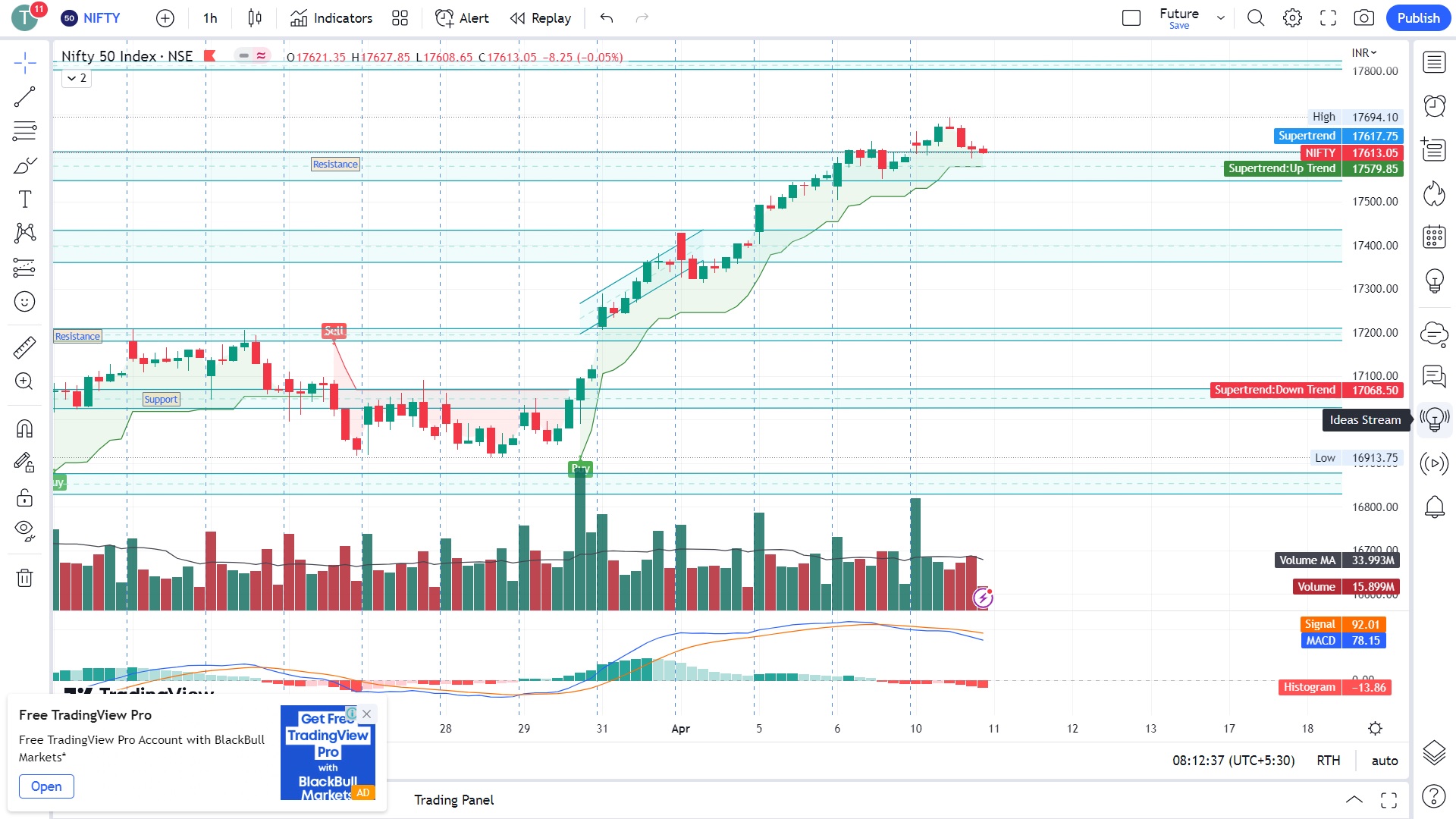Open the patterns drawing tool

click(25, 234)
